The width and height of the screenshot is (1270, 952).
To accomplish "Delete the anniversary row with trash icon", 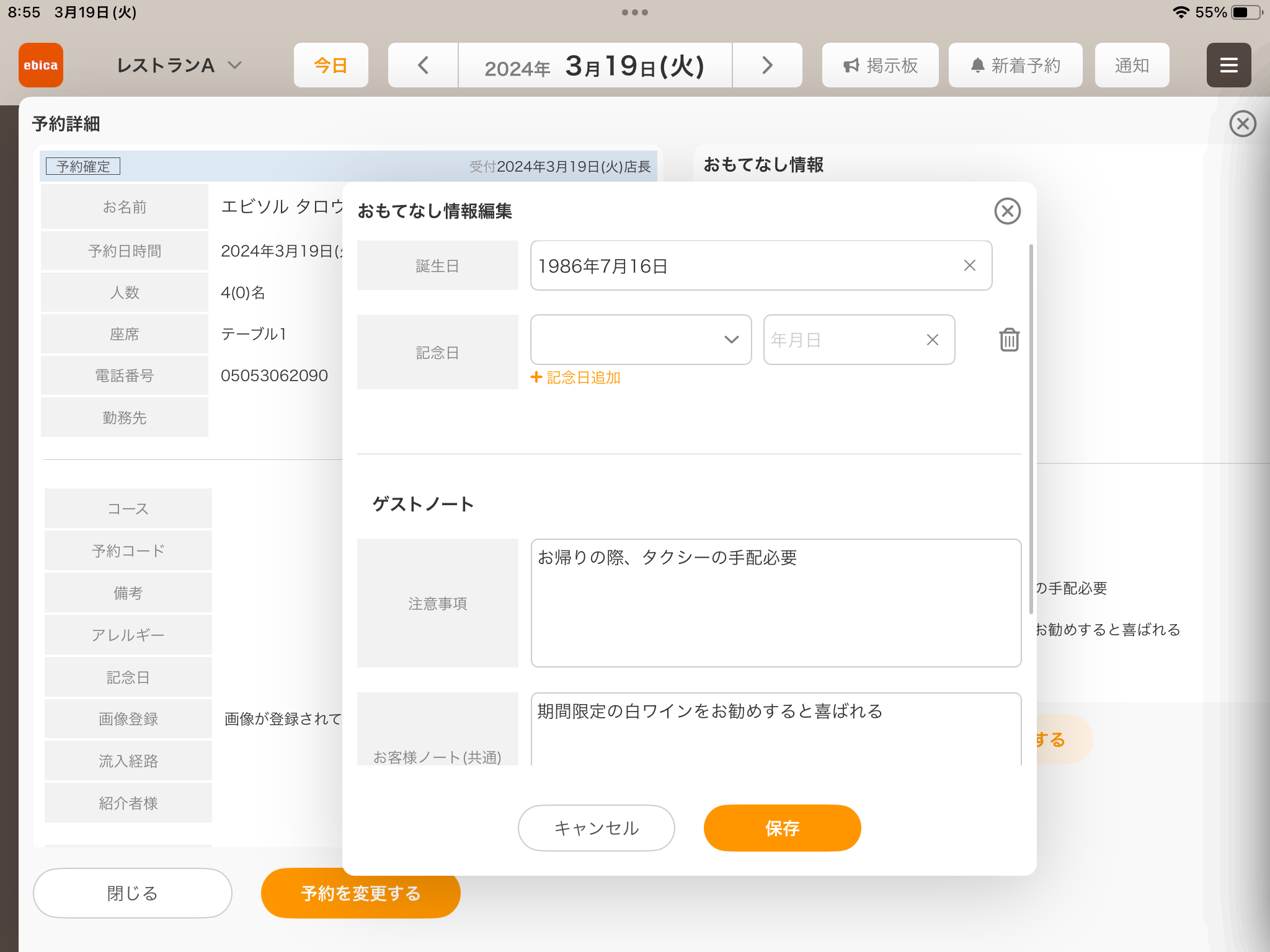I will click(x=1009, y=340).
